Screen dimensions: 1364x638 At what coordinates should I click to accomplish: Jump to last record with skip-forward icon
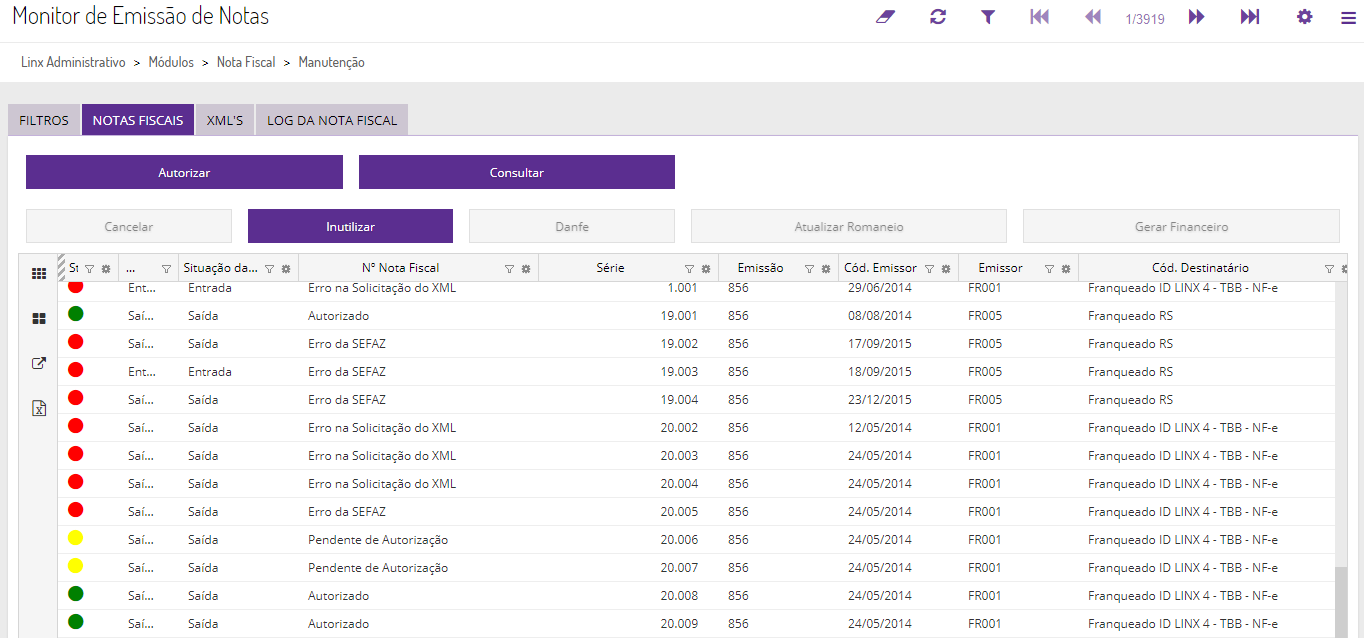(x=1250, y=17)
